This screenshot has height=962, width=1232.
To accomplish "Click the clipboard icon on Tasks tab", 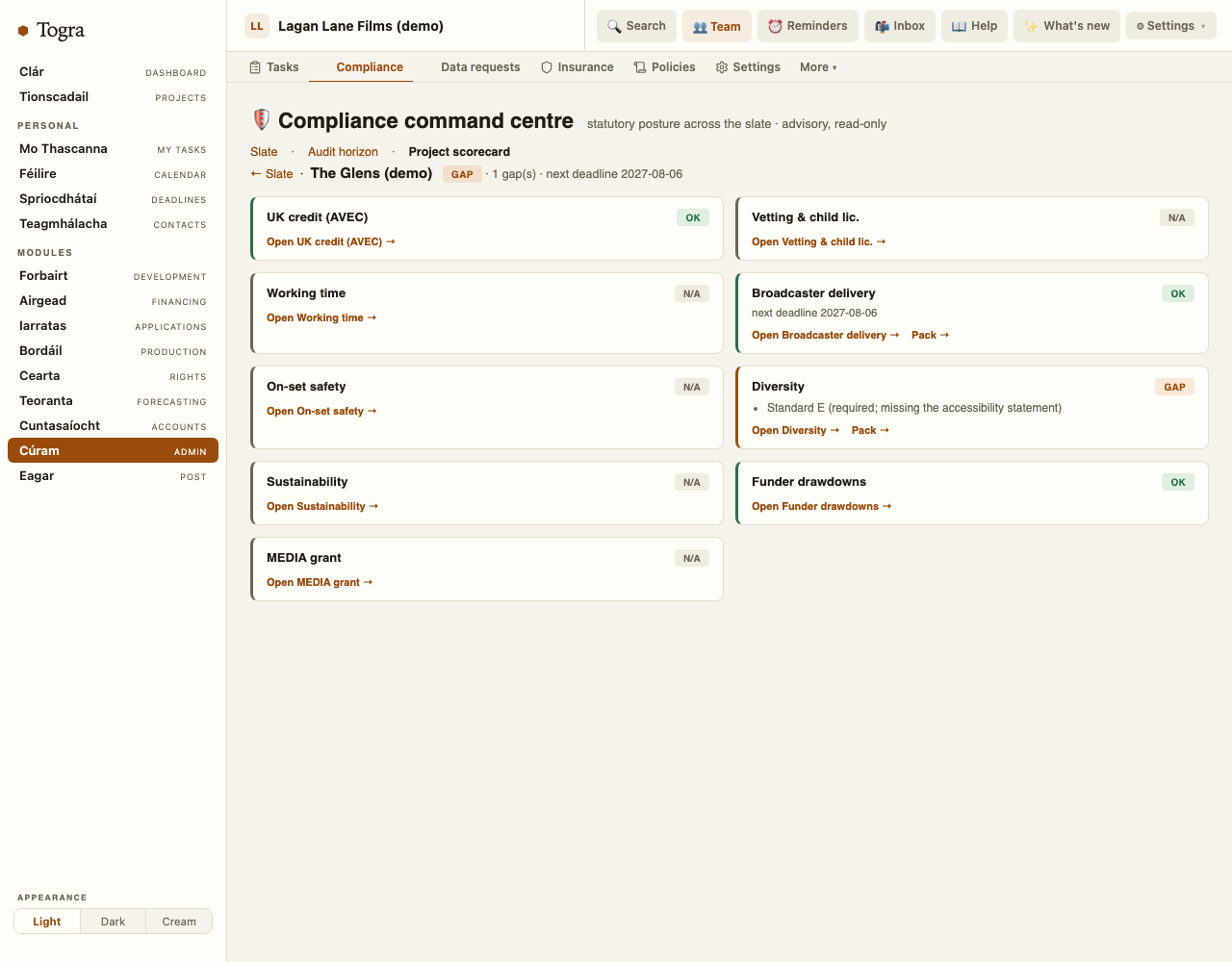I will (255, 67).
